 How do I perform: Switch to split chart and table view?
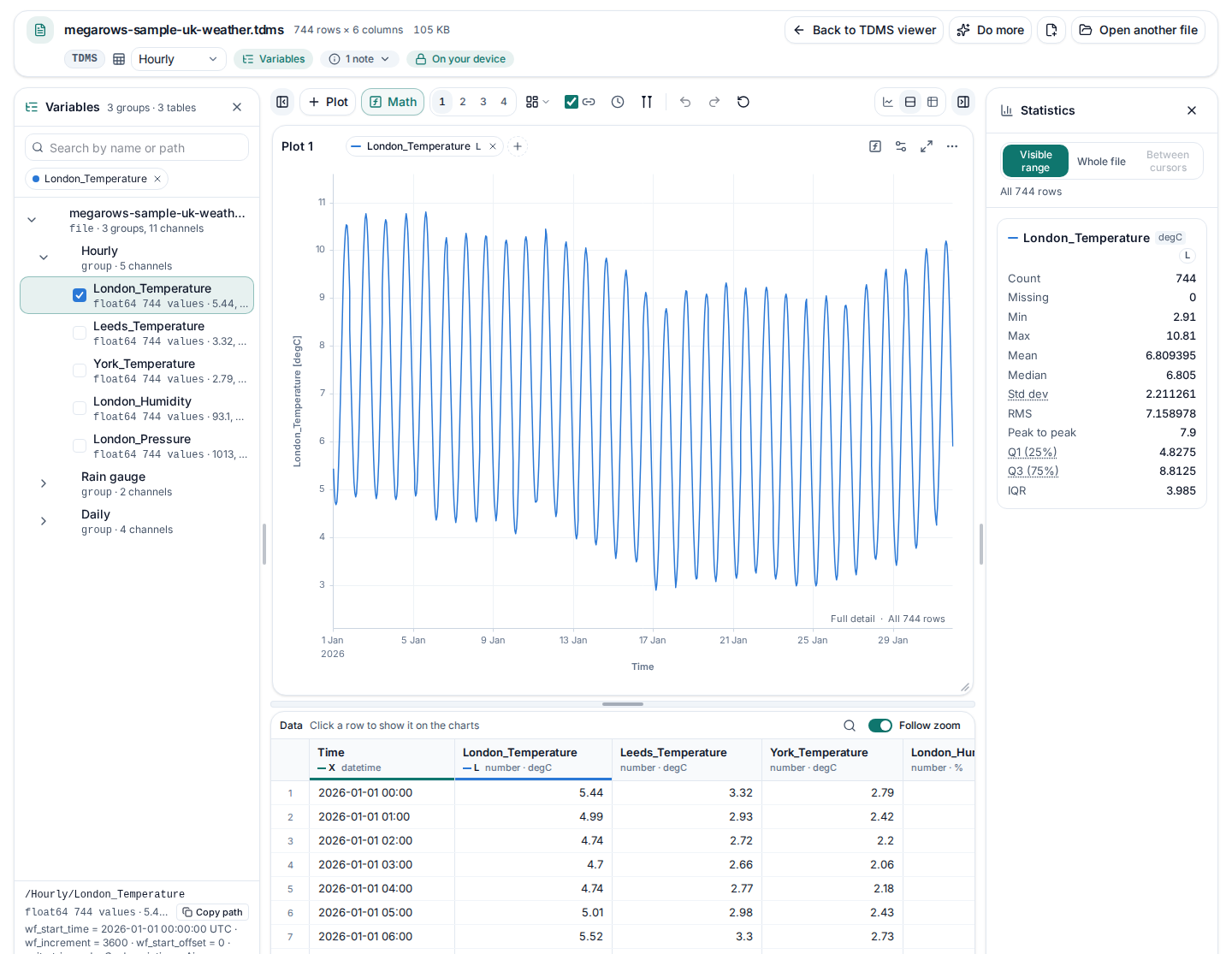(x=910, y=102)
